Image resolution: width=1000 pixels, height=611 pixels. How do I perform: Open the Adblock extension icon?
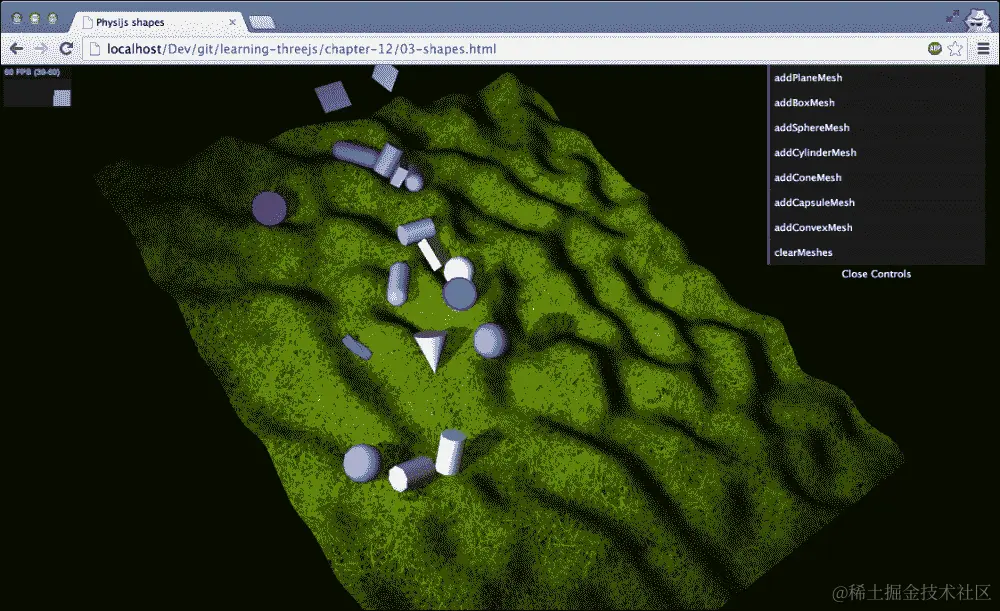tap(934, 48)
